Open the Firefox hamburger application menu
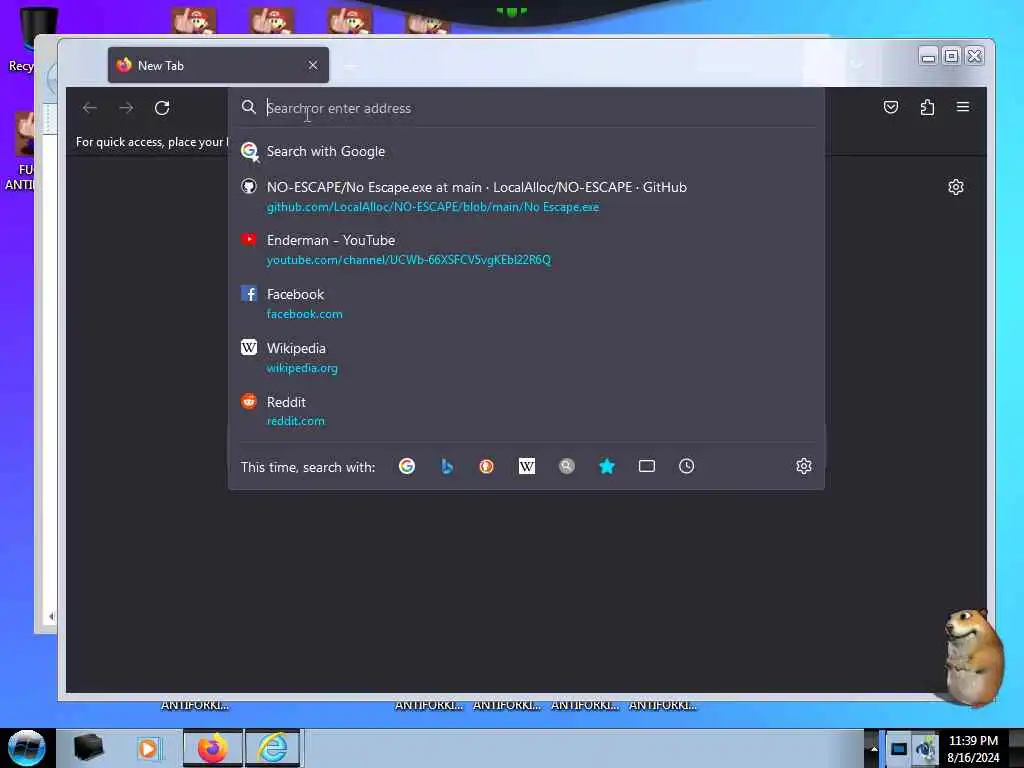Screen dimensions: 1024x768 tap(963, 107)
